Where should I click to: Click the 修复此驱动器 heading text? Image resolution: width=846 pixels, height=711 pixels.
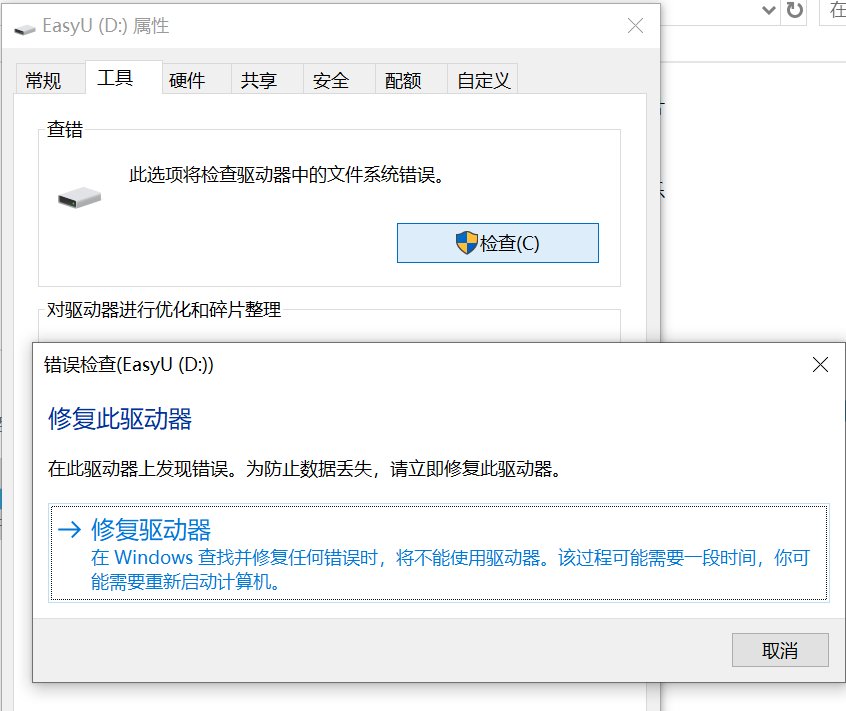[x=120, y=418]
